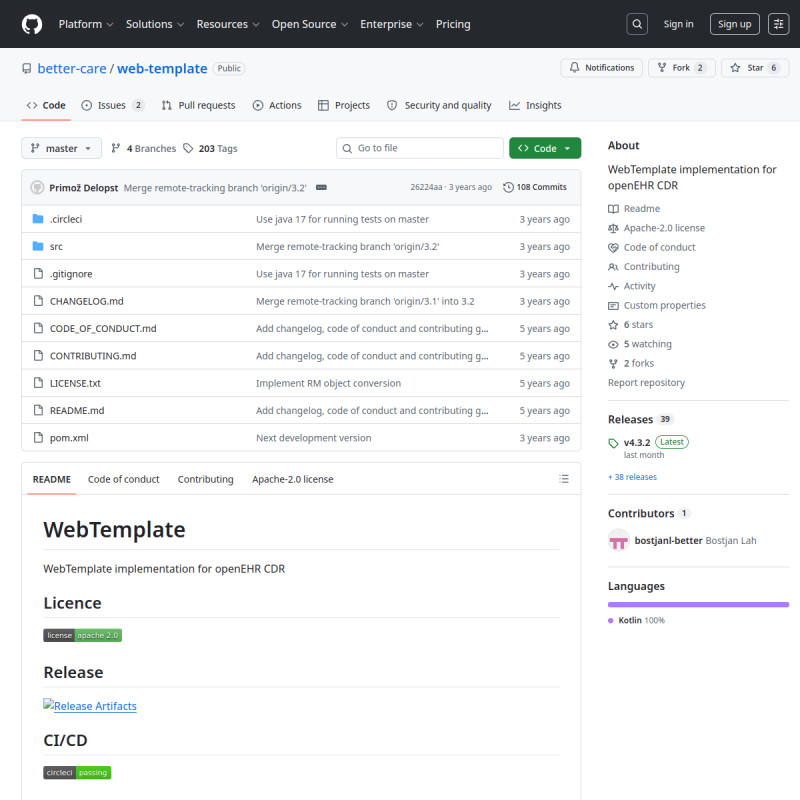Open the Pricing link

point(453,24)
